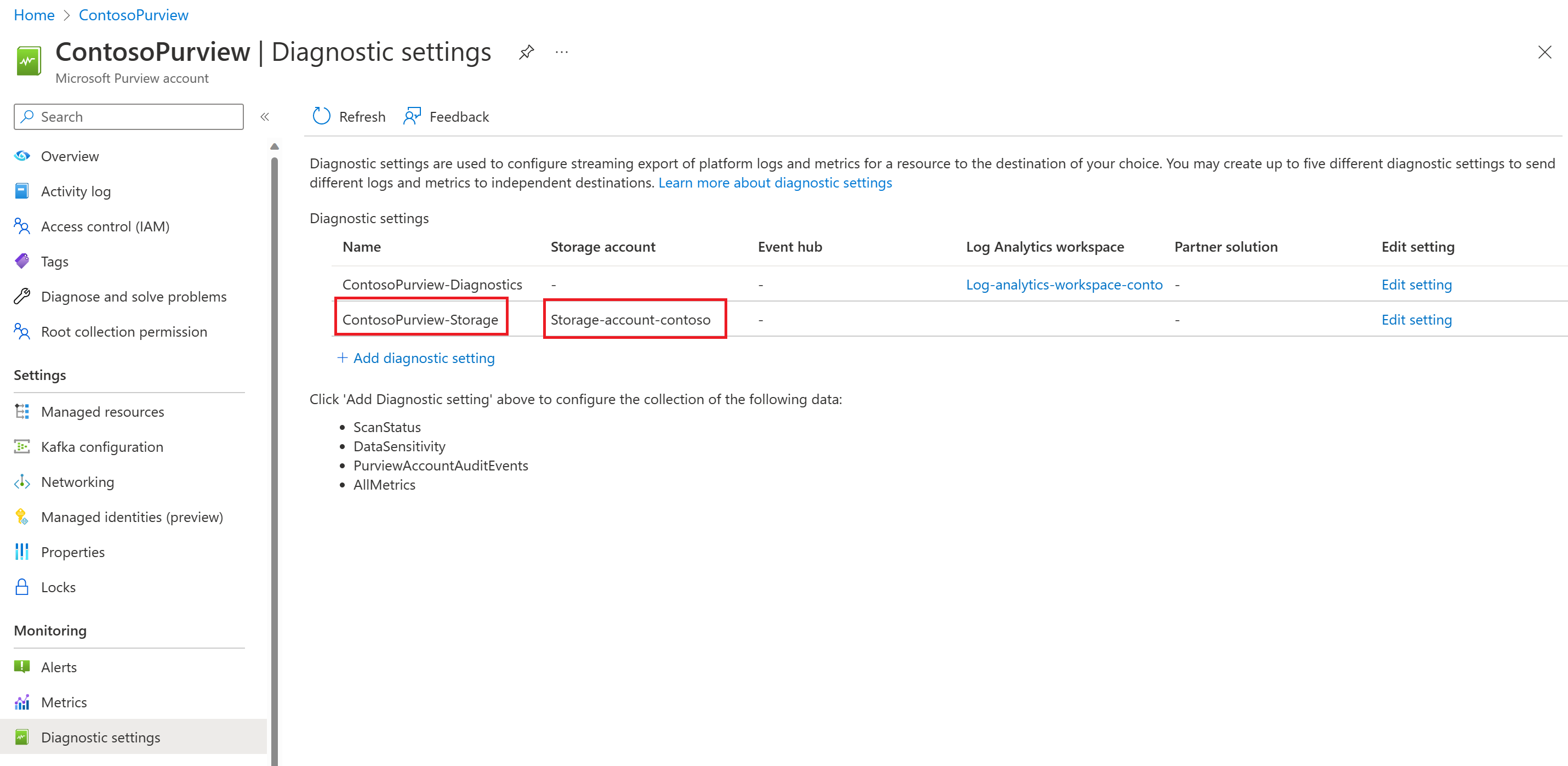The width and height of the screenshot is (1568, 766).
Task: Open the Activity log menu item
Action: click(76, 191)
